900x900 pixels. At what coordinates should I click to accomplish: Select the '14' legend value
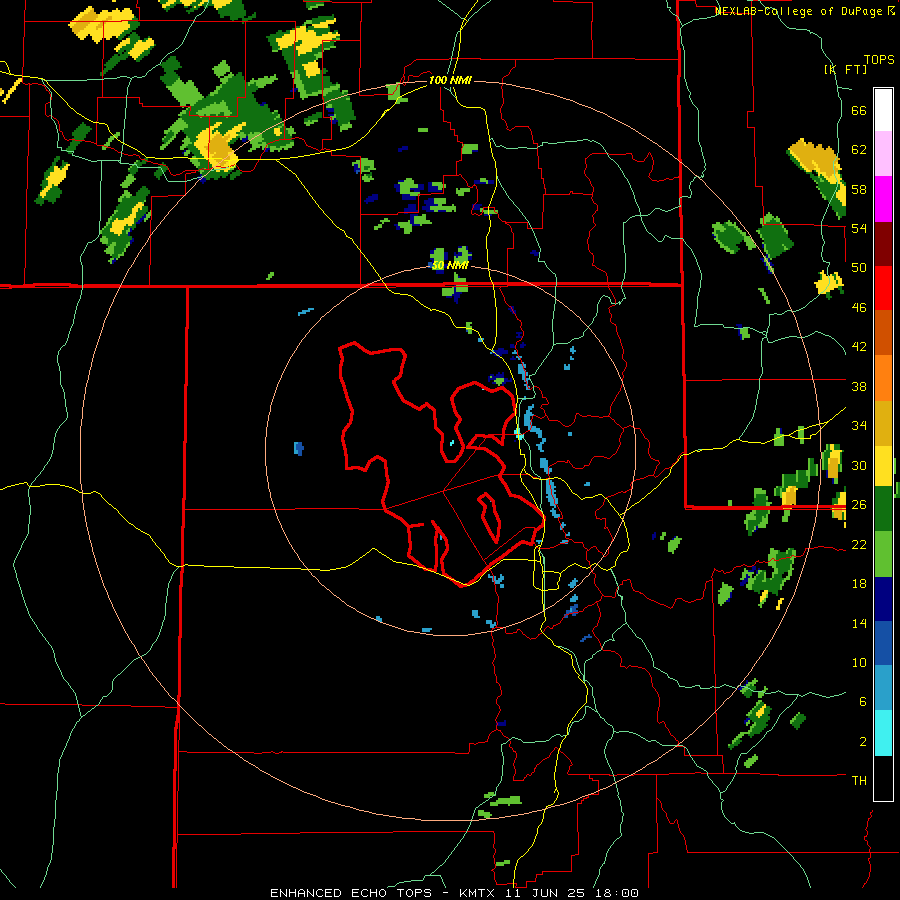[859, 623]
